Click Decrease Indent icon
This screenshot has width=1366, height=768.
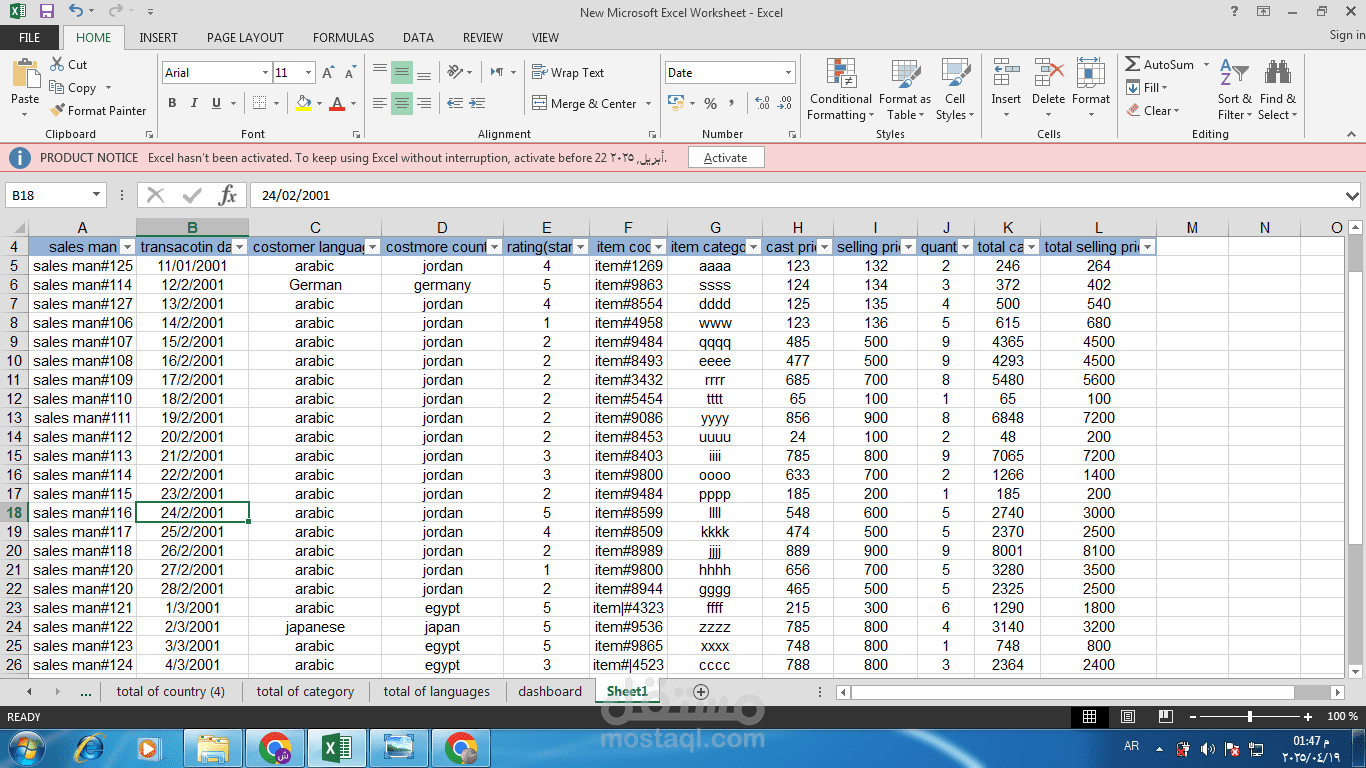click(x=455, y=103)
